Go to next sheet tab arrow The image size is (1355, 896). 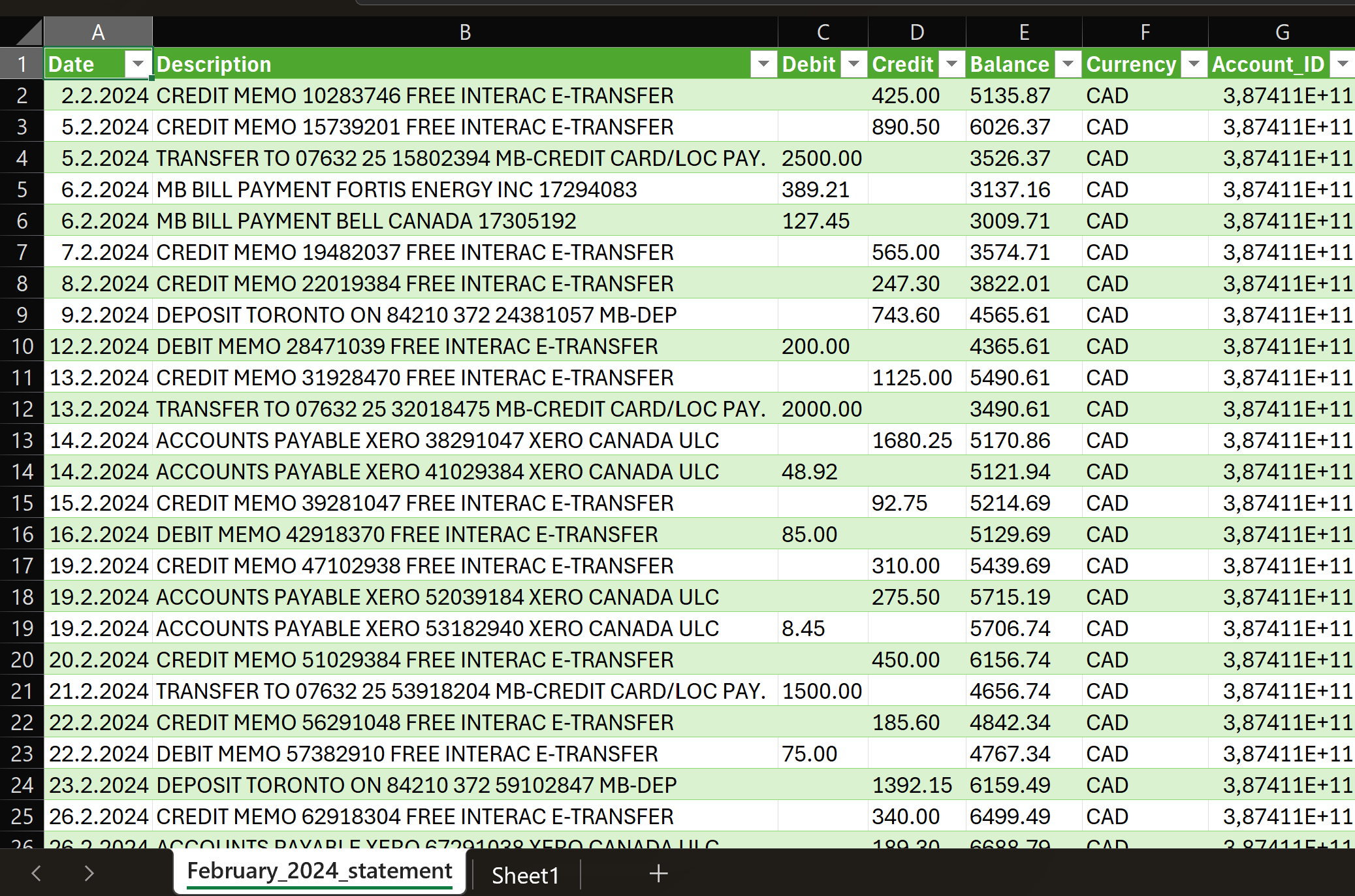[x=89, y=873]
